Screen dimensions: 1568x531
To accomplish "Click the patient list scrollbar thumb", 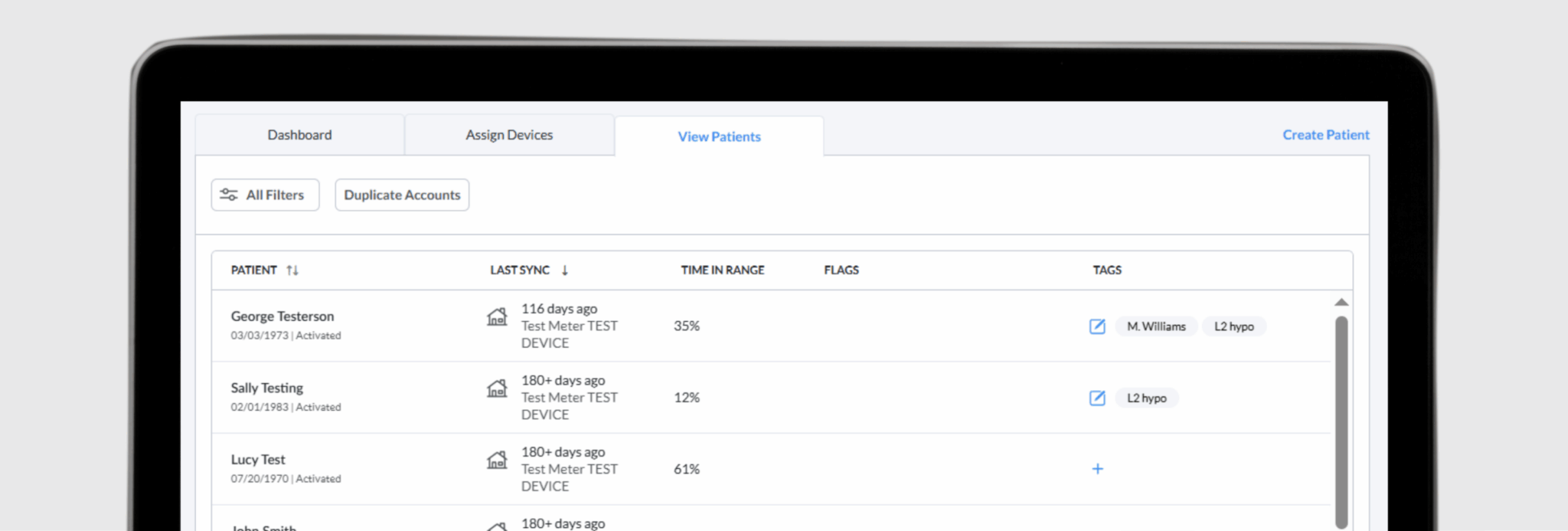I will click(x=1341, y=421).
